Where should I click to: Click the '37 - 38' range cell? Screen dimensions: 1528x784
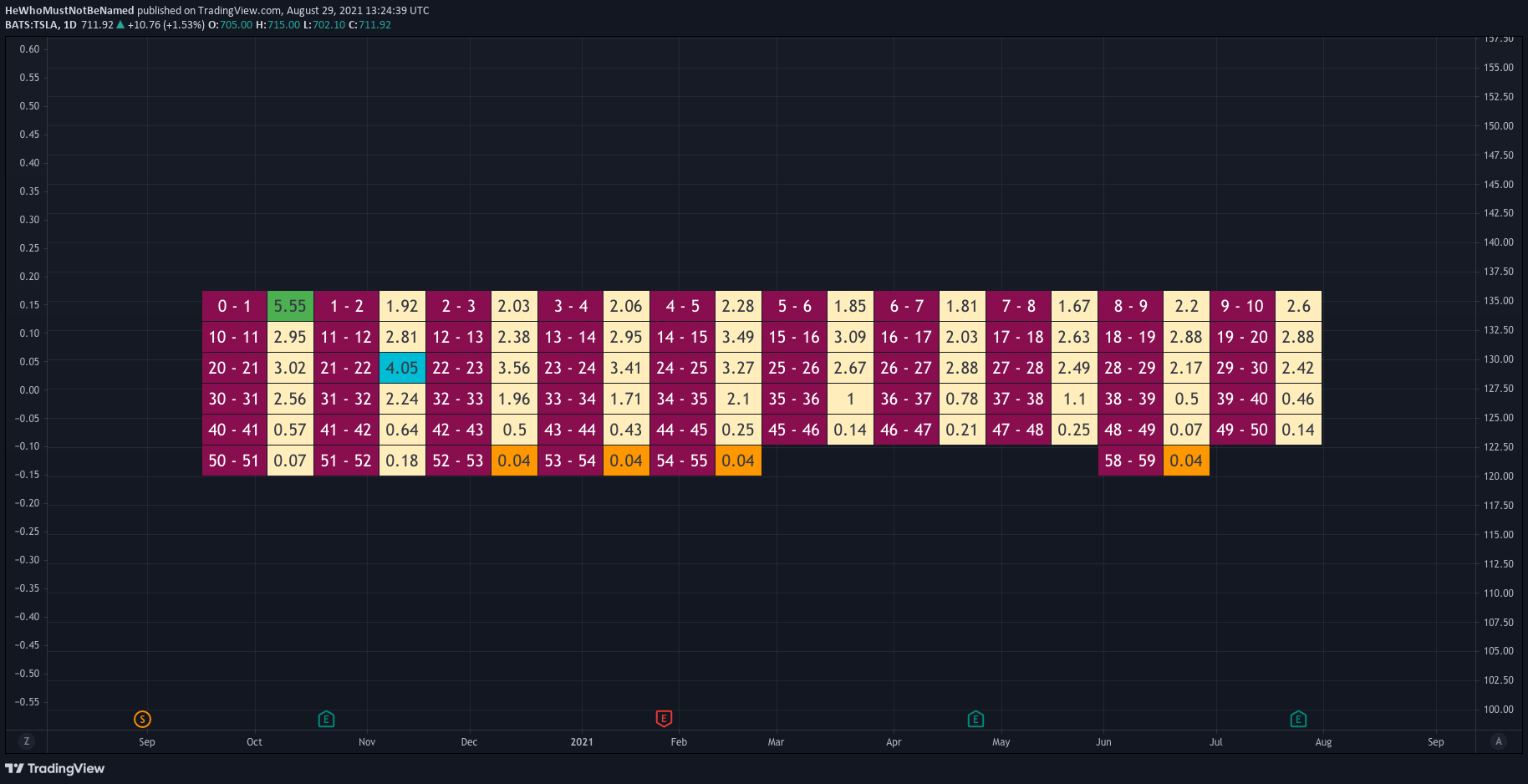[1018, 399]
